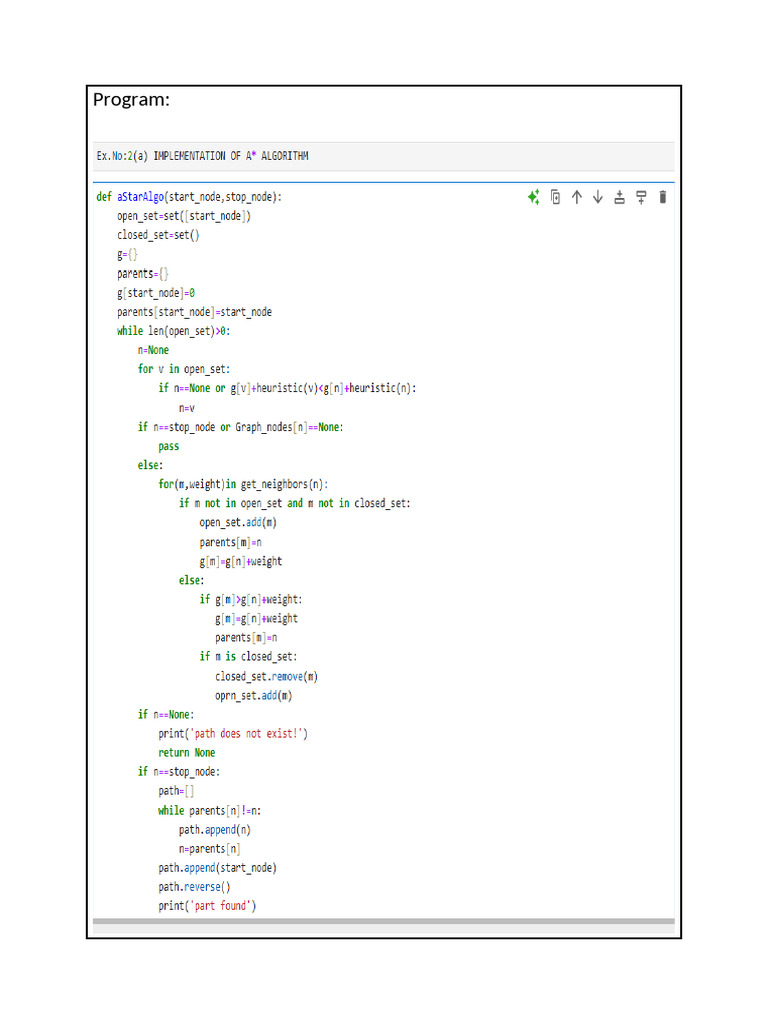Image resolution: width=768 pixels, height=1024 pixels.
Task: Move the cell down with the down arrow
Action: coord(598,197)
